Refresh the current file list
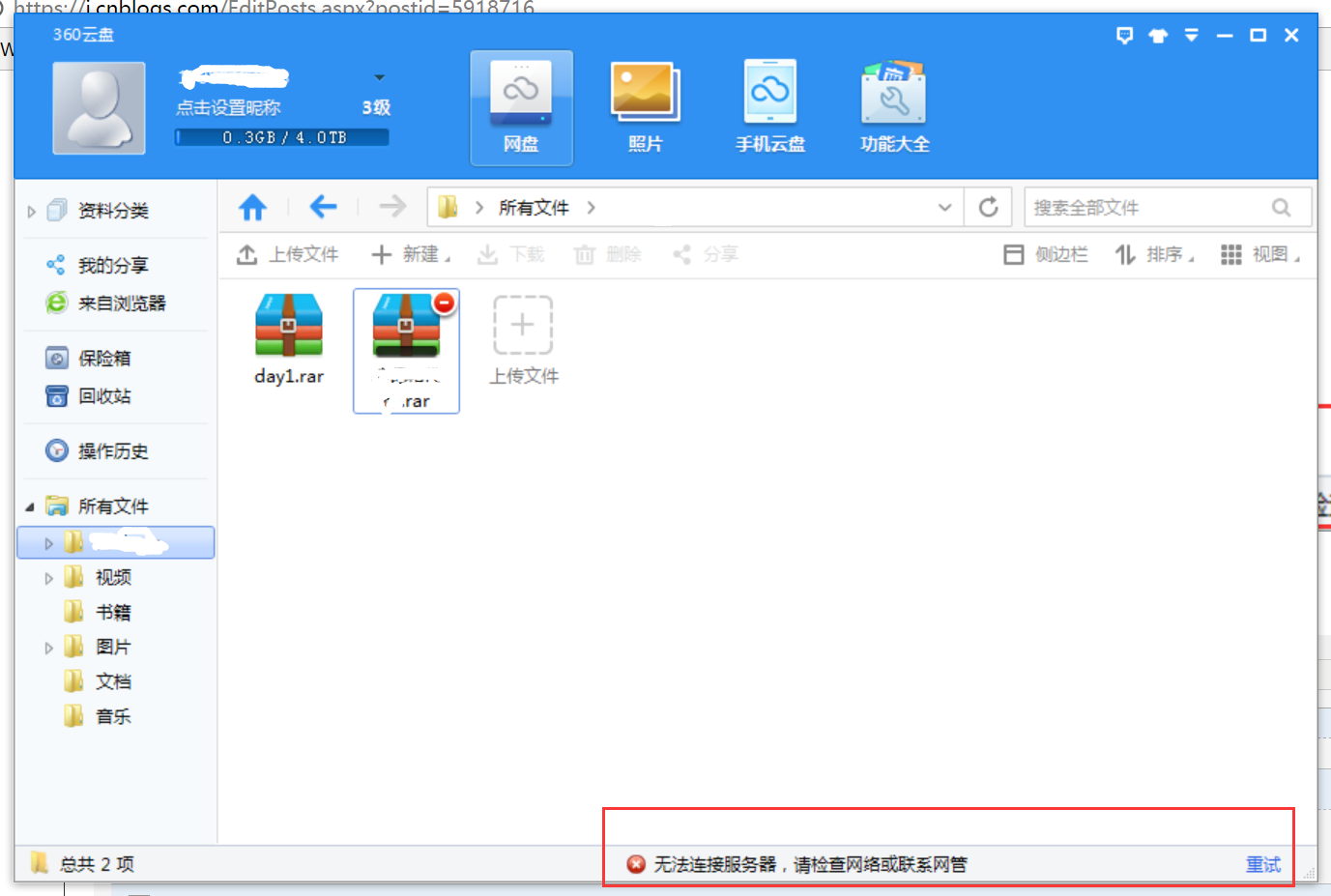1331x896 pixels. (988, 207)
